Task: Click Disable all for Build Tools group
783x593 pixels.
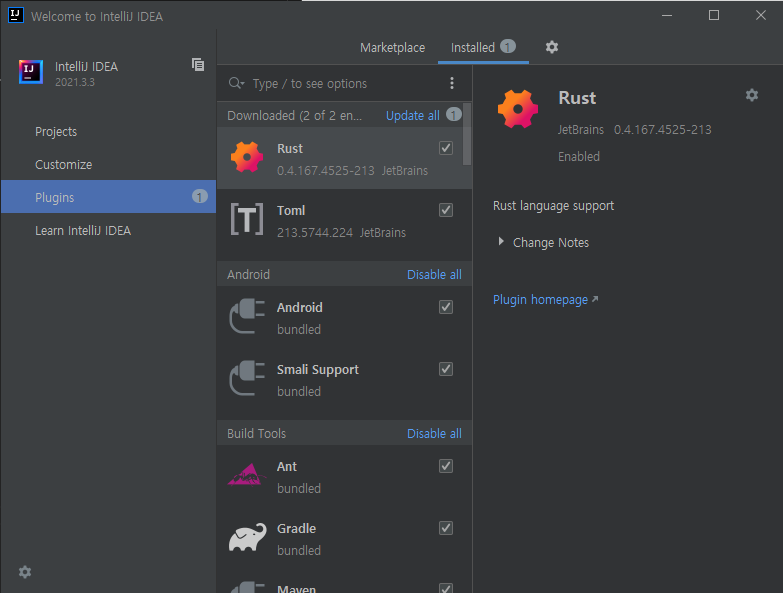Action: pyautogui.click(x=434, y=433)
